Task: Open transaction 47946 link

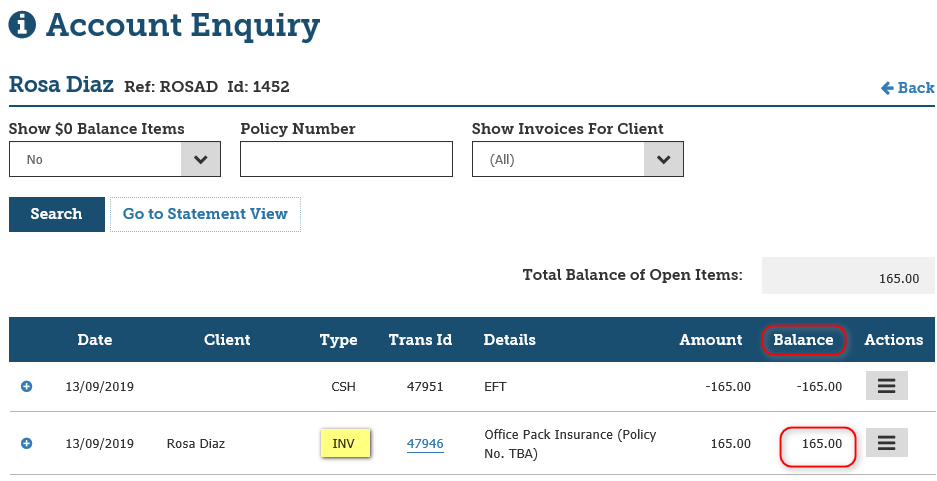Action: 425,444
